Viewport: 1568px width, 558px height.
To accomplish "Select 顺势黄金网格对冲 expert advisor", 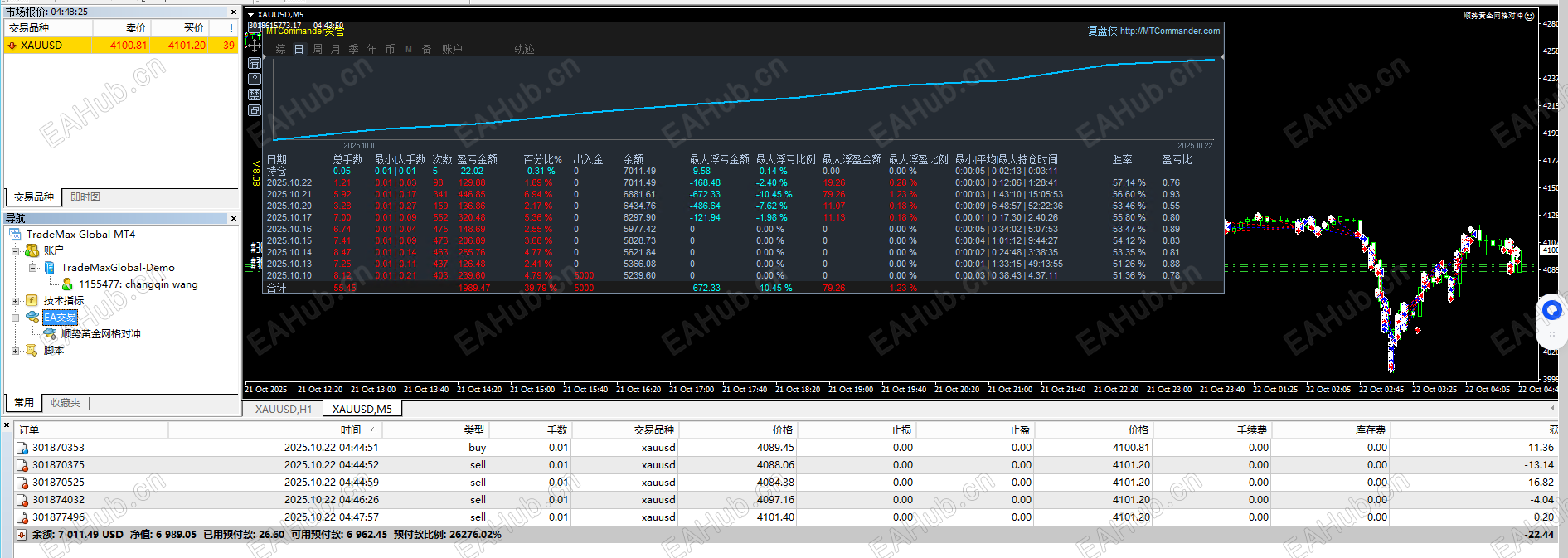I will point(101,333).
